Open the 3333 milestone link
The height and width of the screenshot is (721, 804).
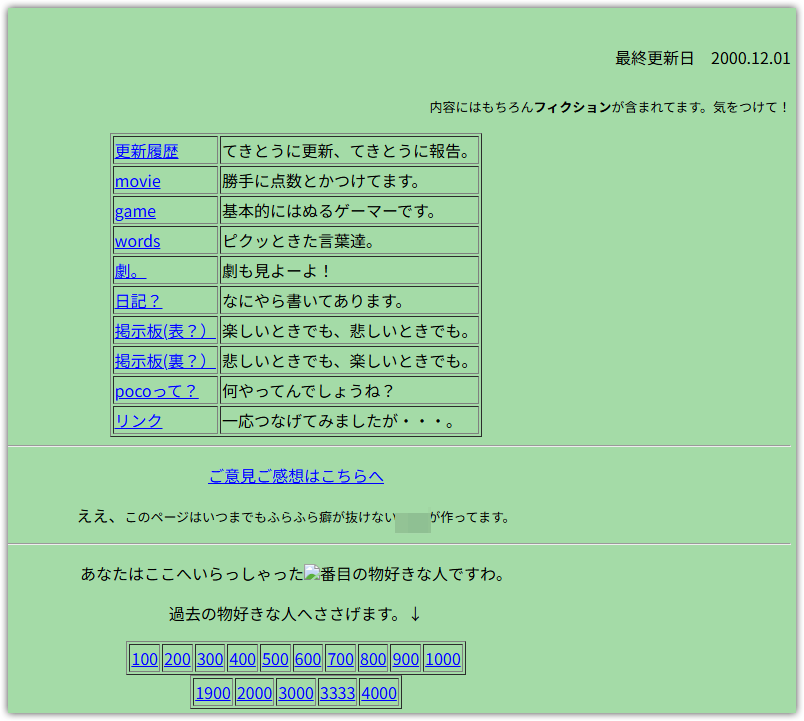coord(337,693)
